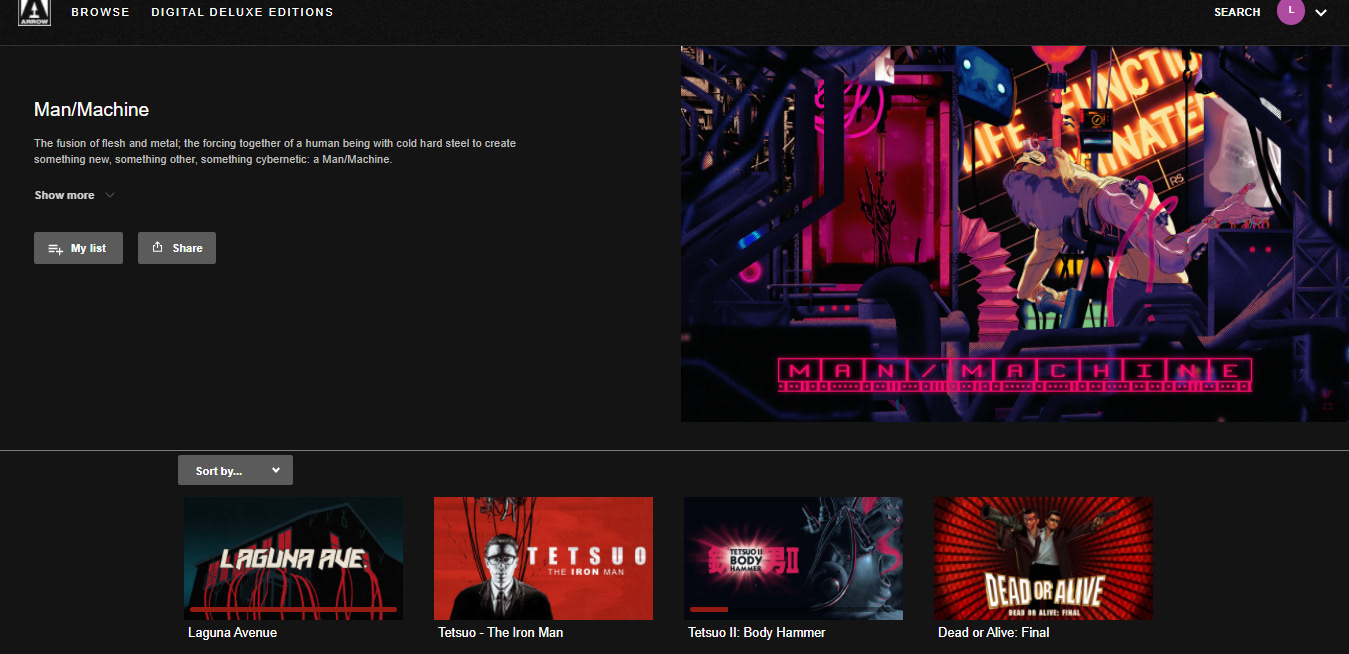Click Tetsuo II: Body Hammer title
The image size is (1349, 654).
point(757,633)
